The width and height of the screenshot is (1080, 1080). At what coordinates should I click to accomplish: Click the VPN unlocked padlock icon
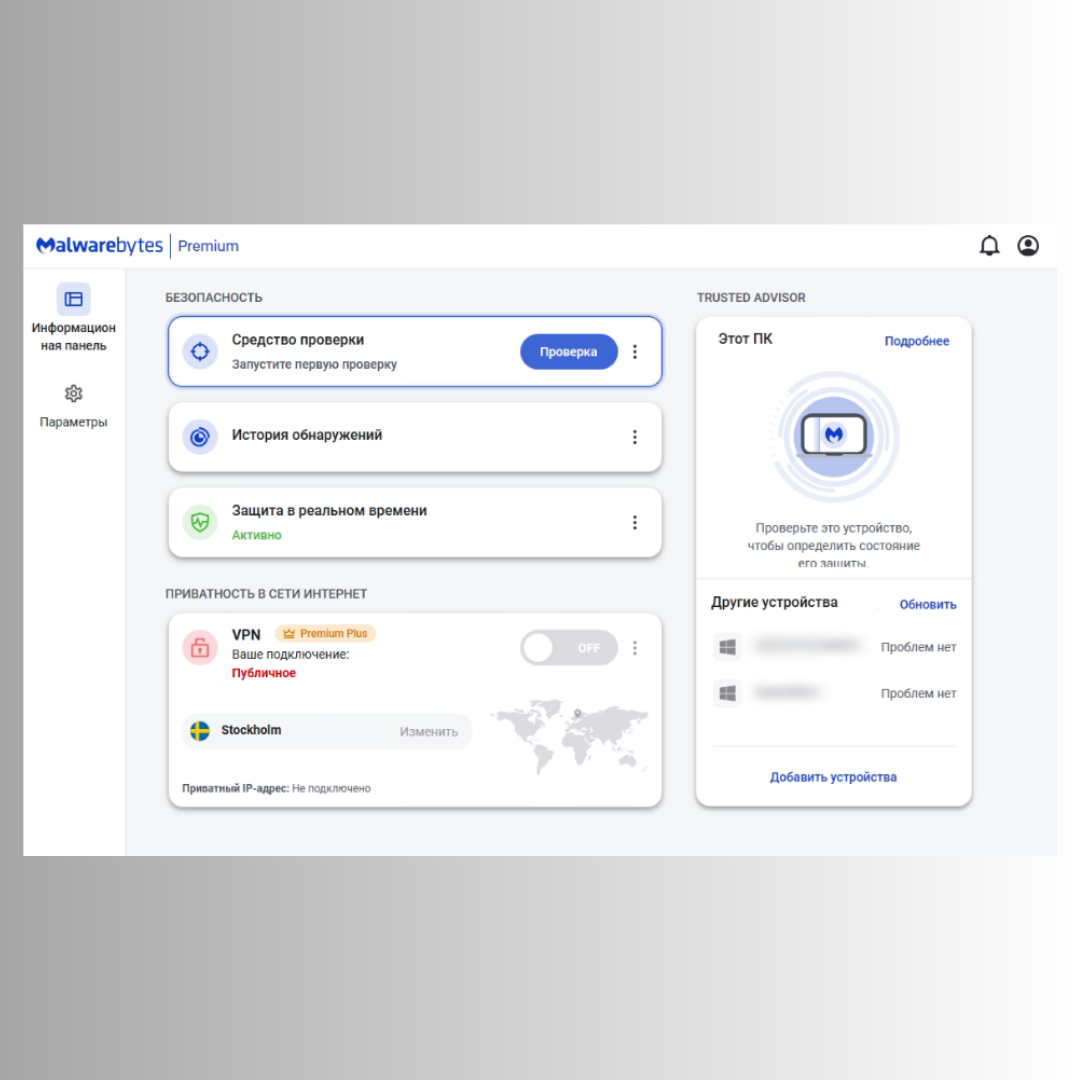(200, 647)
